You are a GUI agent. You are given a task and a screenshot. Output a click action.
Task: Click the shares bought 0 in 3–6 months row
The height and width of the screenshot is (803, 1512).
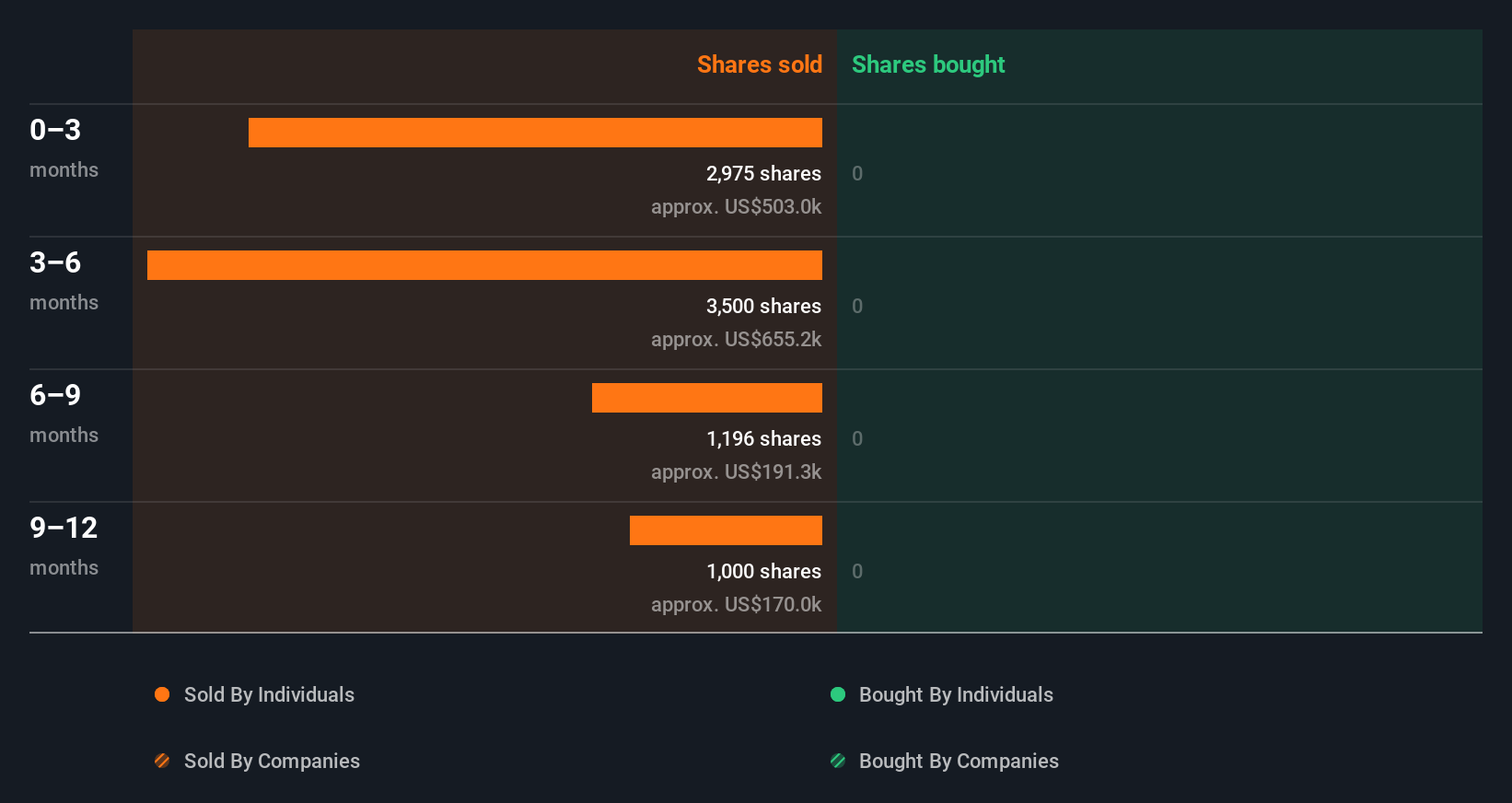(857, 307)
